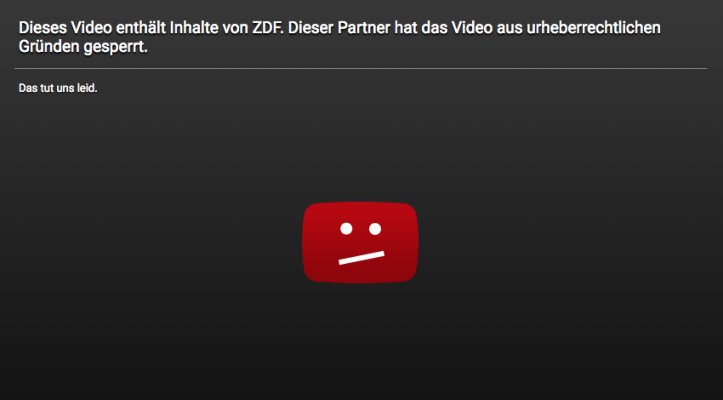
Task: Click the word 'Dieses' starting the heading
Action: (42, 28)
